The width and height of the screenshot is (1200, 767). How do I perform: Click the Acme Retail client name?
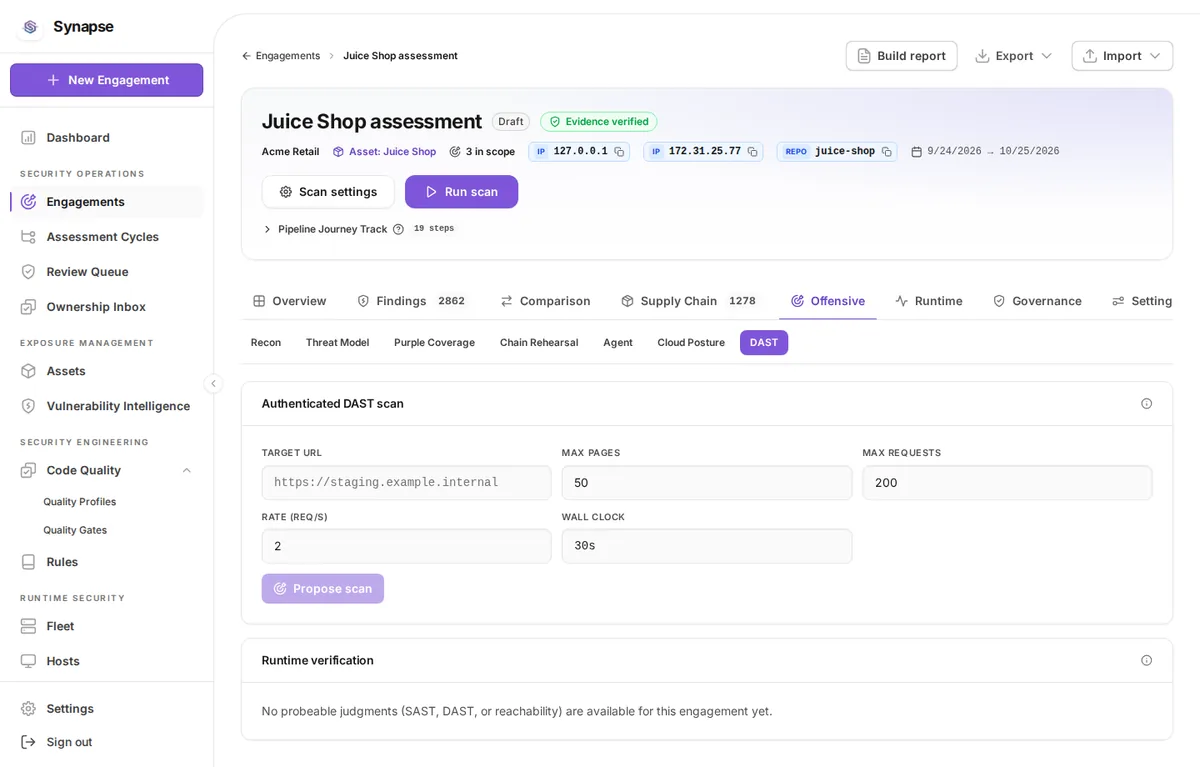coord(290,152)
